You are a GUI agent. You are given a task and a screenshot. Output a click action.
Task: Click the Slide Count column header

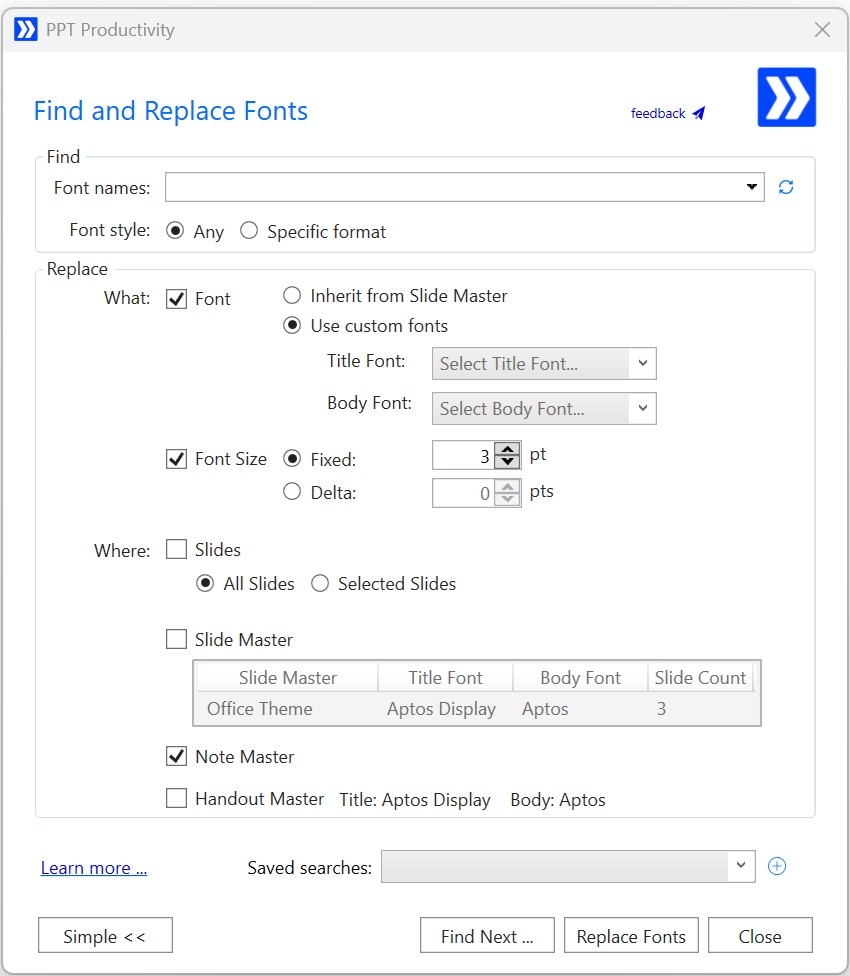click(x=700, y=677)
